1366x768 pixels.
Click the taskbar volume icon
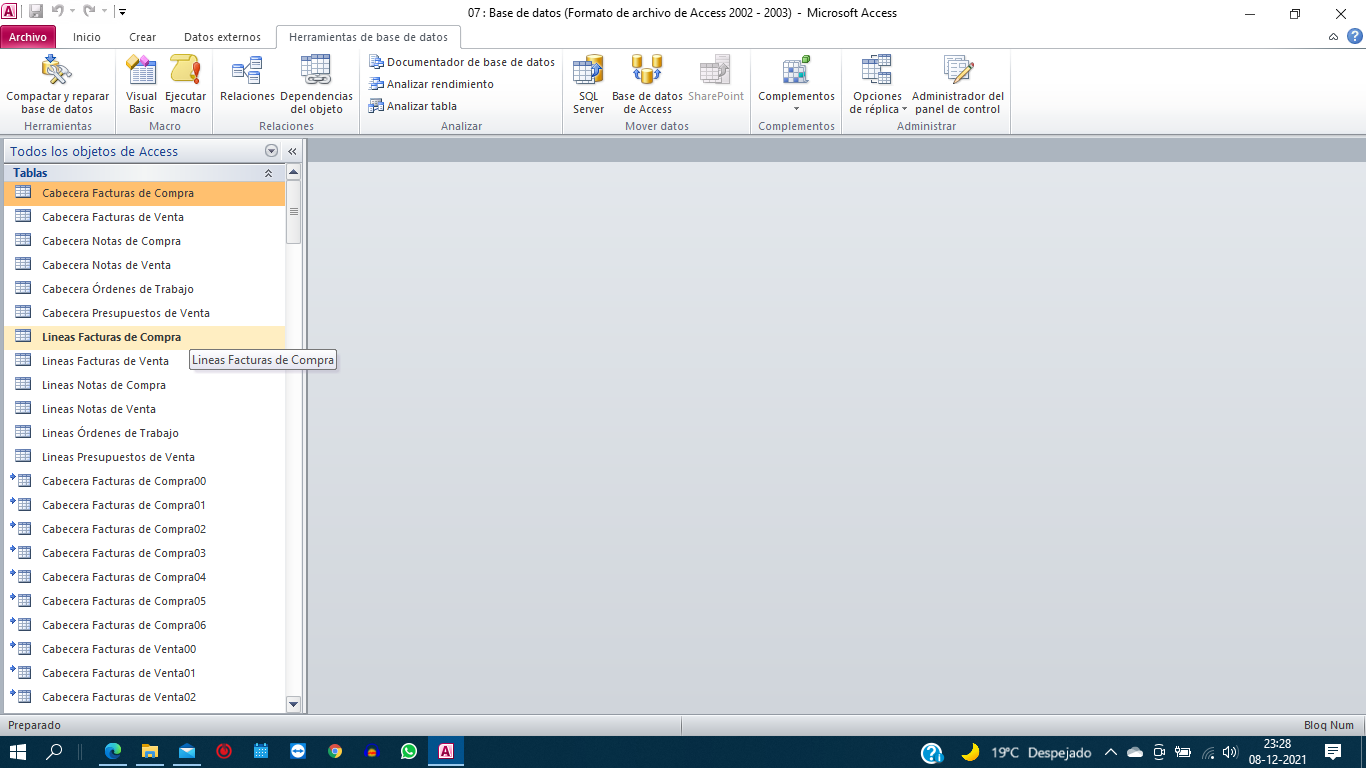pyautogui.click(x=1230, y=752)
